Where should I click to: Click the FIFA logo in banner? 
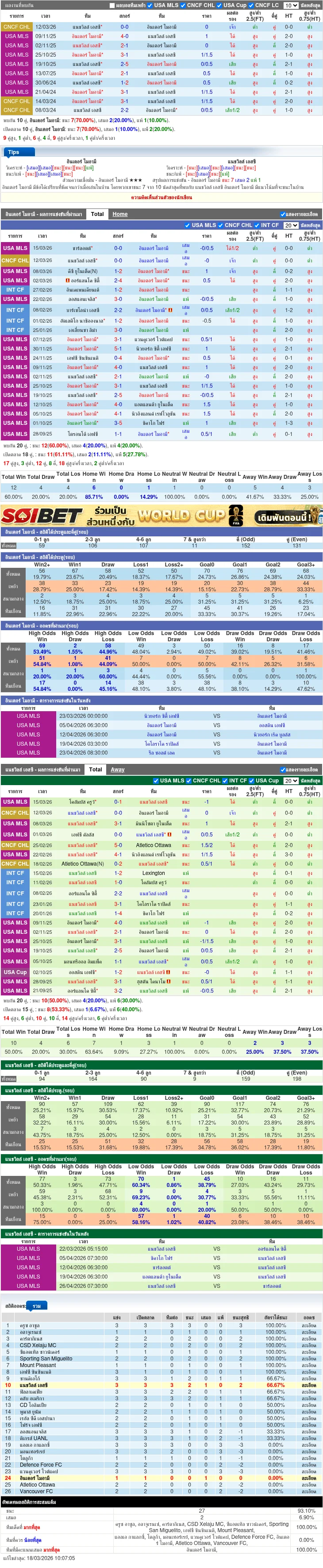click(x=235, y=516)
